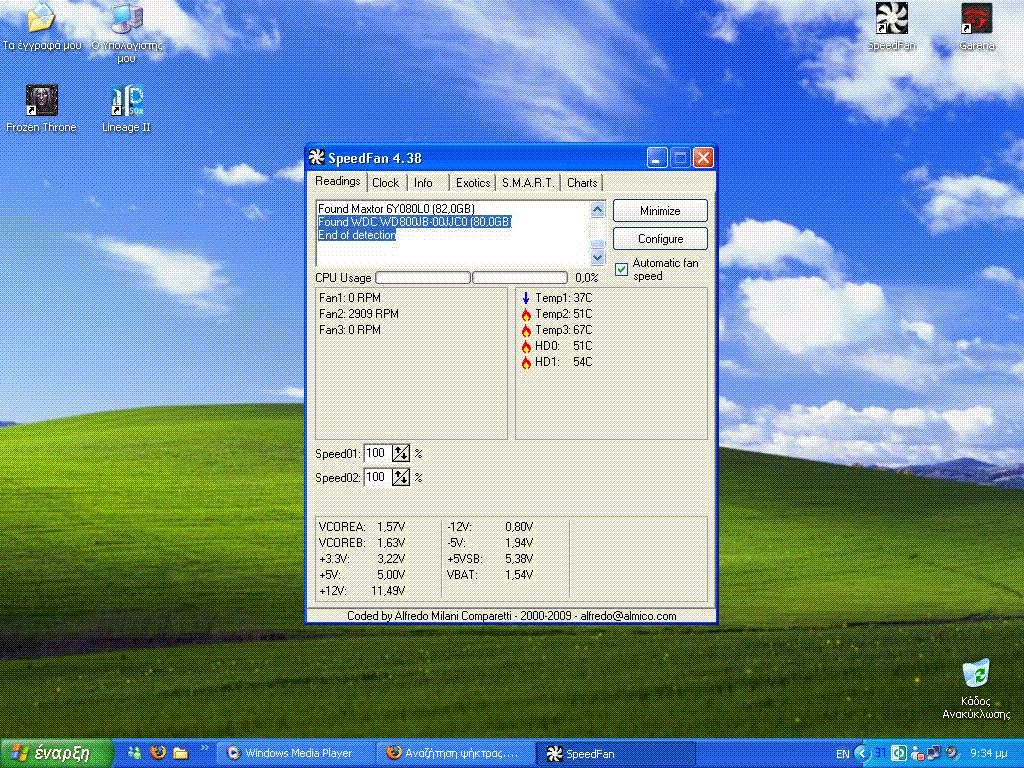Open the Charts tab
The width and height of the screenshot is (1024, 768).
582,183
